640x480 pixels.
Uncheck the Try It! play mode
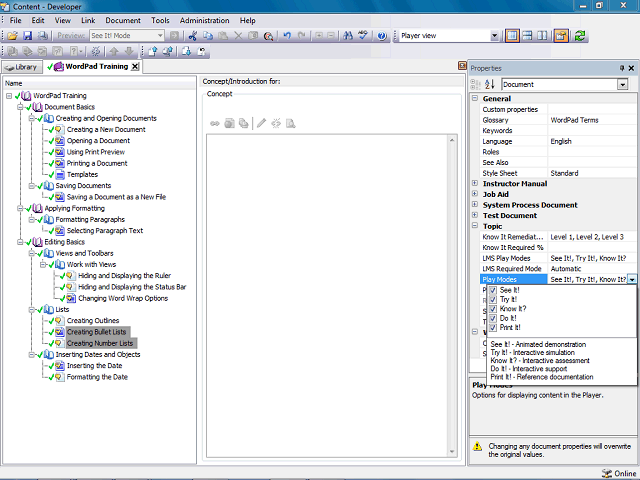(x=493, y=300)
